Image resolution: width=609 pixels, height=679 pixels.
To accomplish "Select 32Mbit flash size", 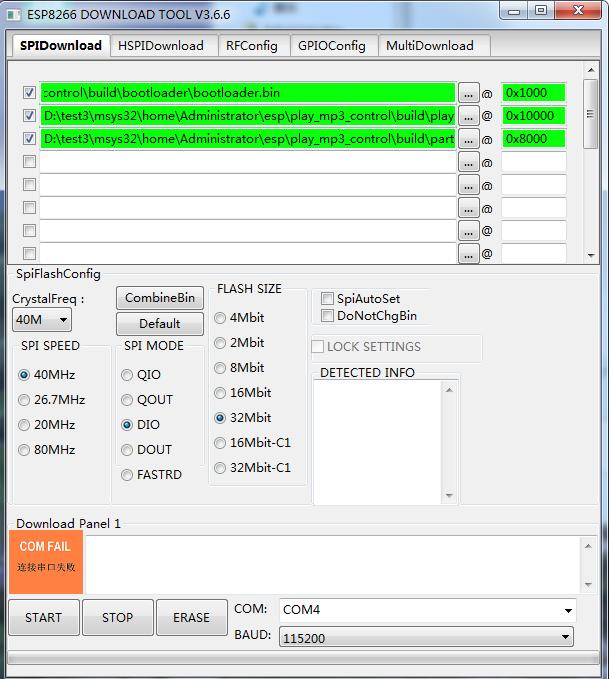I will (243, 418).
